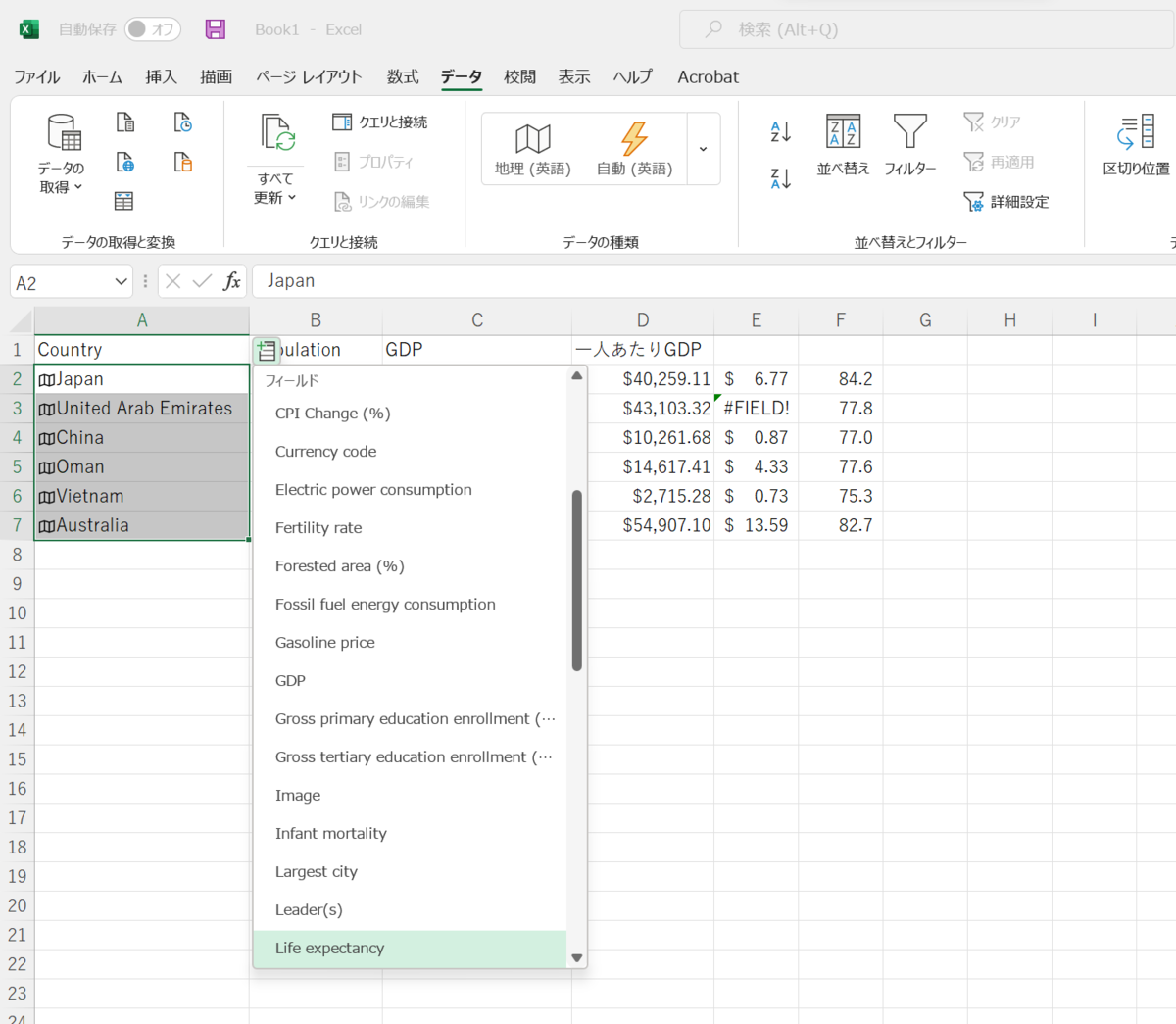Click the purple Save icon
Screen dimensions: 1176x1024
216,29
